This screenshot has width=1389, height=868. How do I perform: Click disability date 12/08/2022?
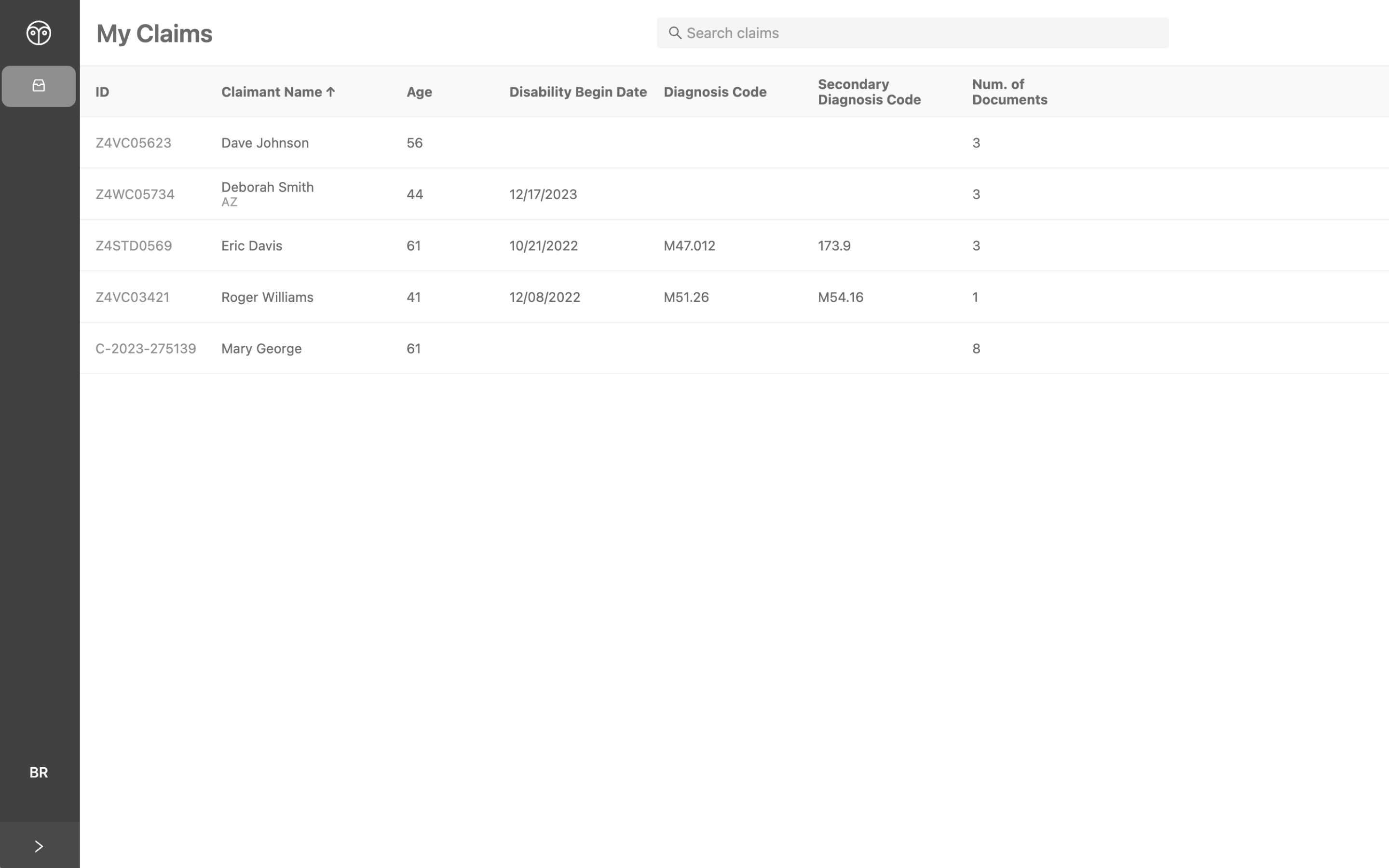[545, 297]
